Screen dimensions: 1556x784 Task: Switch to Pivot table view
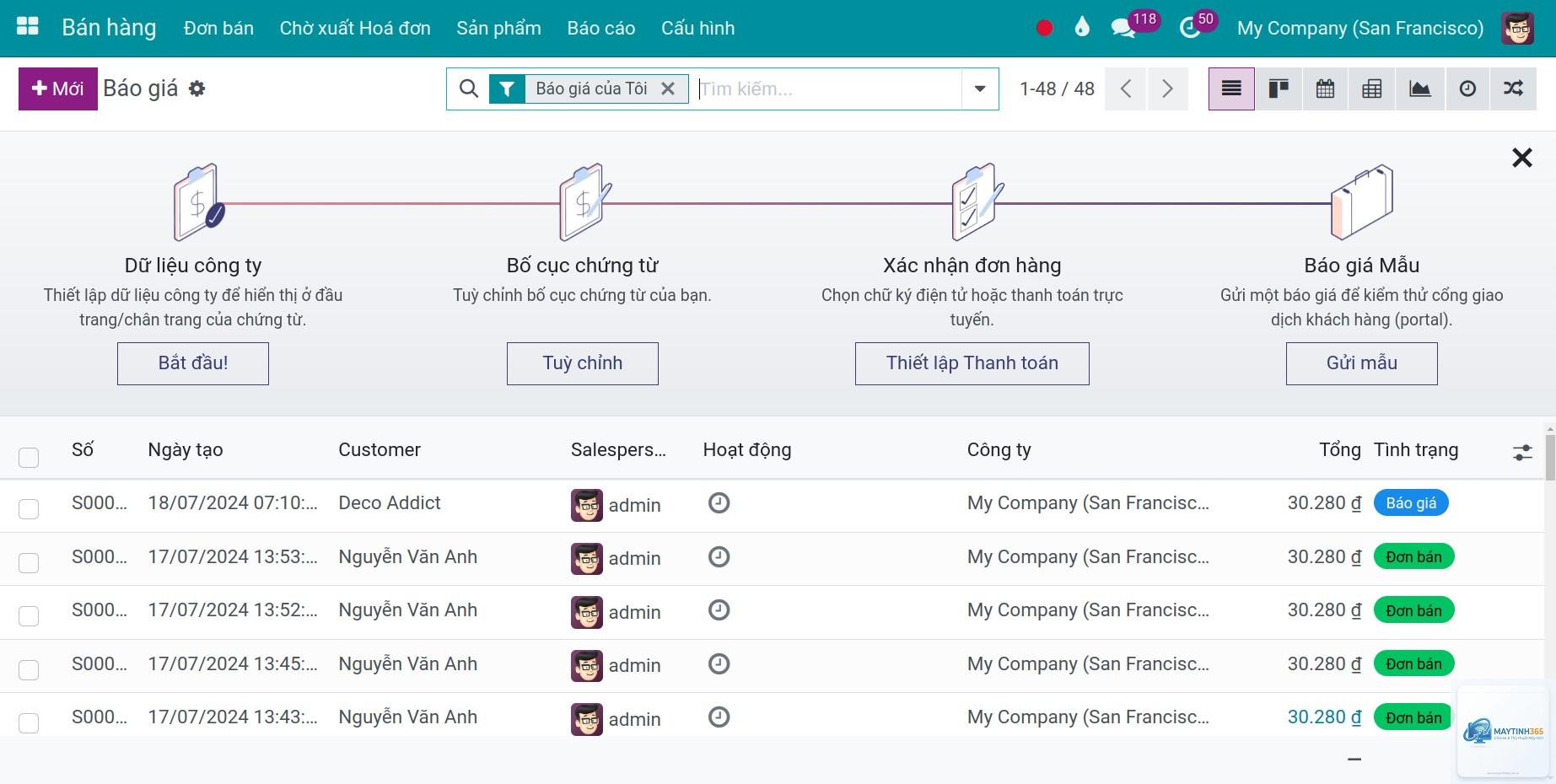click(x=1372, y=89)
